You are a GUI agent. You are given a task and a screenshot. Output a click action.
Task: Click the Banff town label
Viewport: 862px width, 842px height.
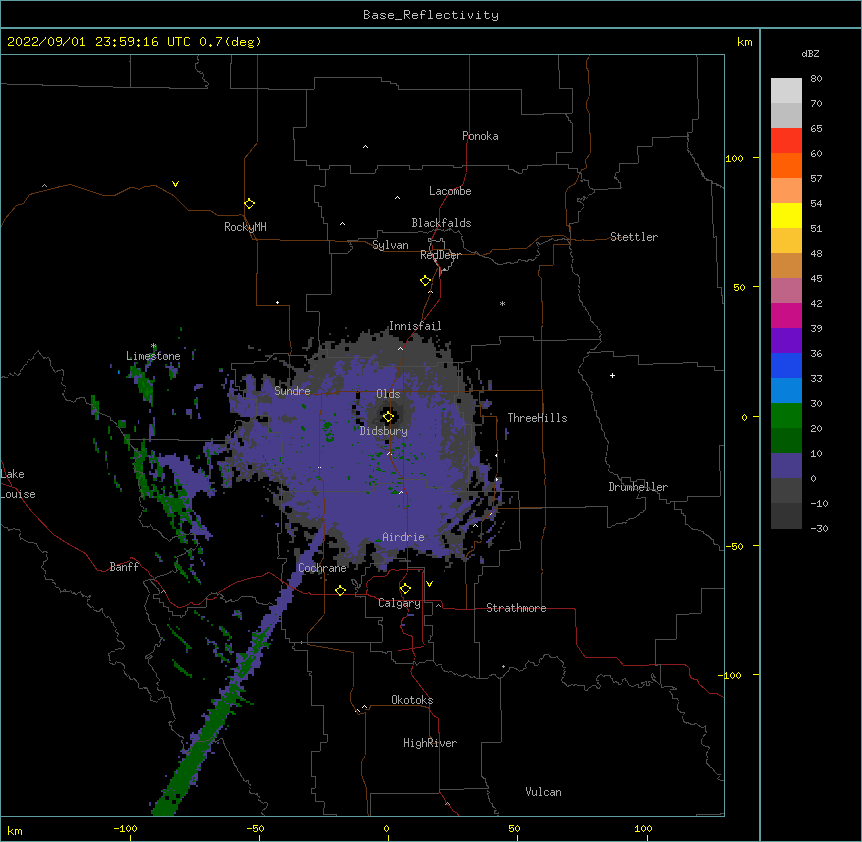124,567
